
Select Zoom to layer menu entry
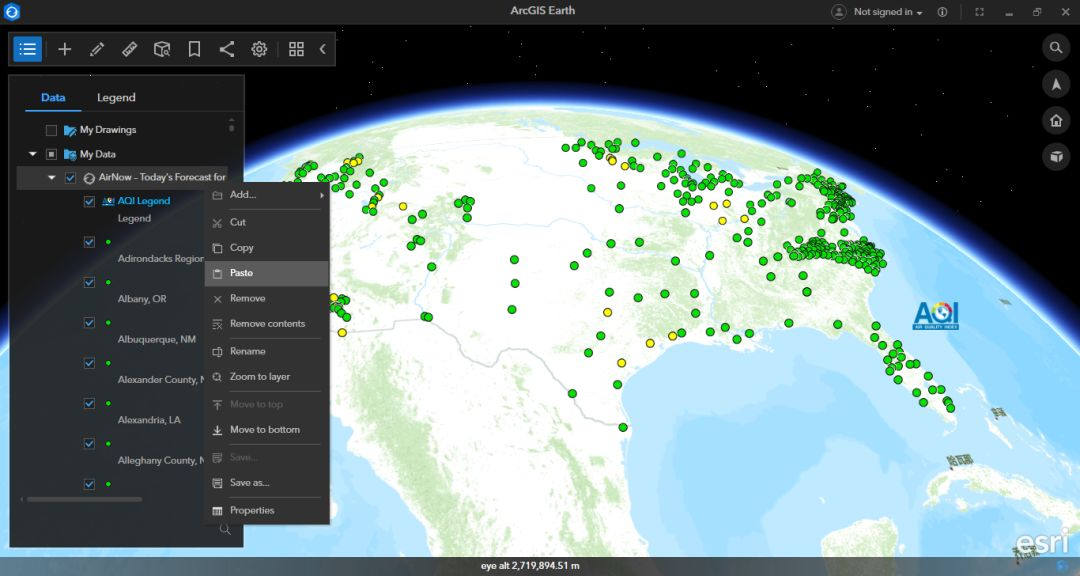pos(259,377)
